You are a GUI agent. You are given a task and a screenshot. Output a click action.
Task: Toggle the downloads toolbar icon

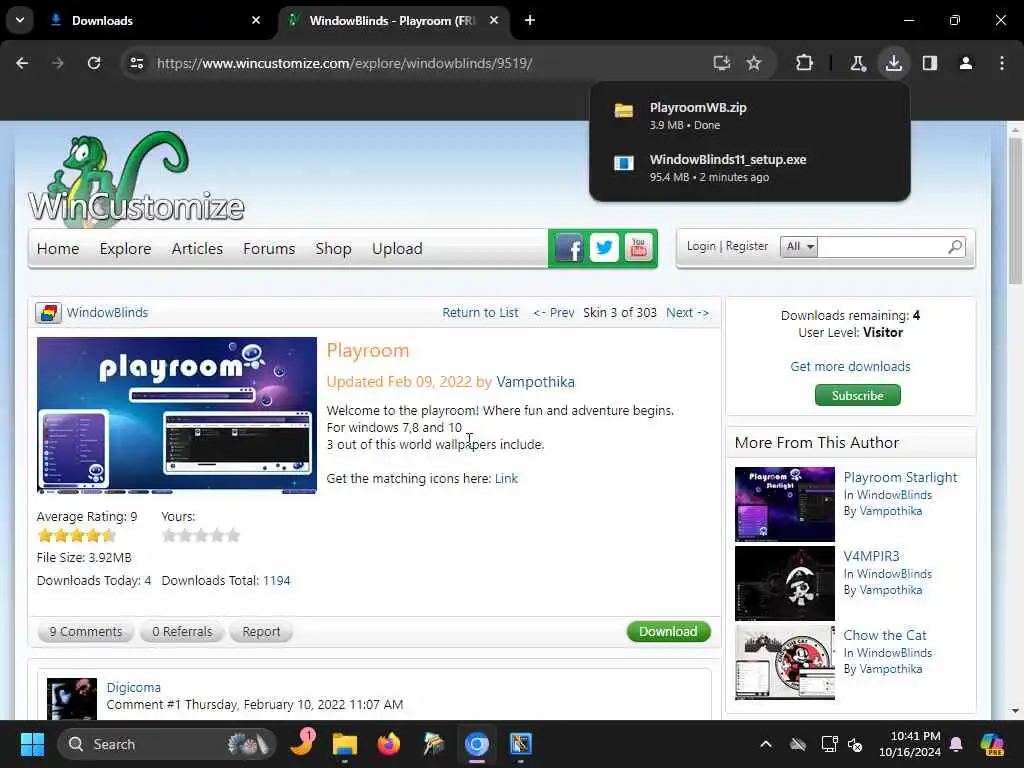pos(893,63)
